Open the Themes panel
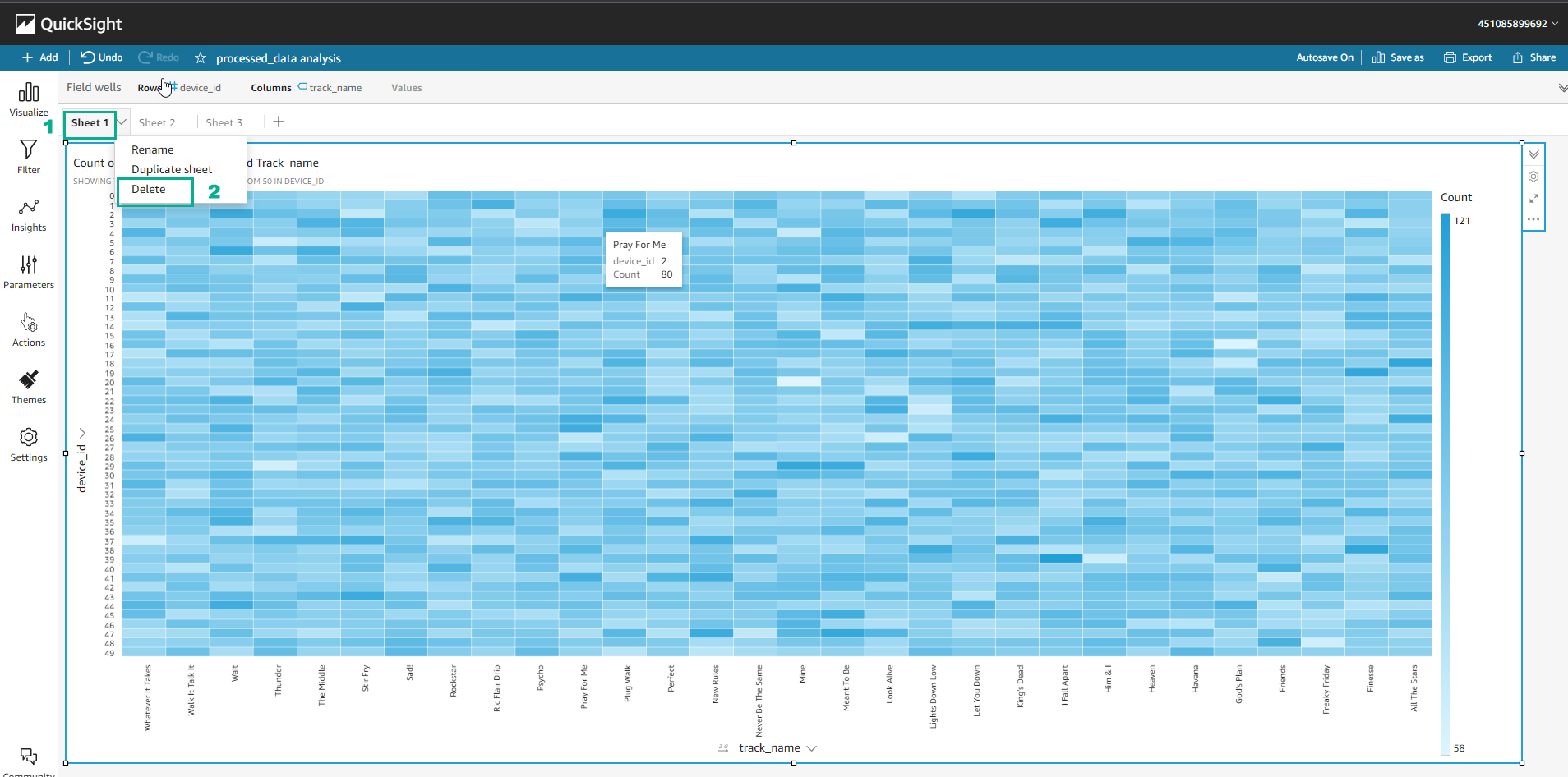Viewport: 1568px width, 777px height. click(x=29, y=387)
